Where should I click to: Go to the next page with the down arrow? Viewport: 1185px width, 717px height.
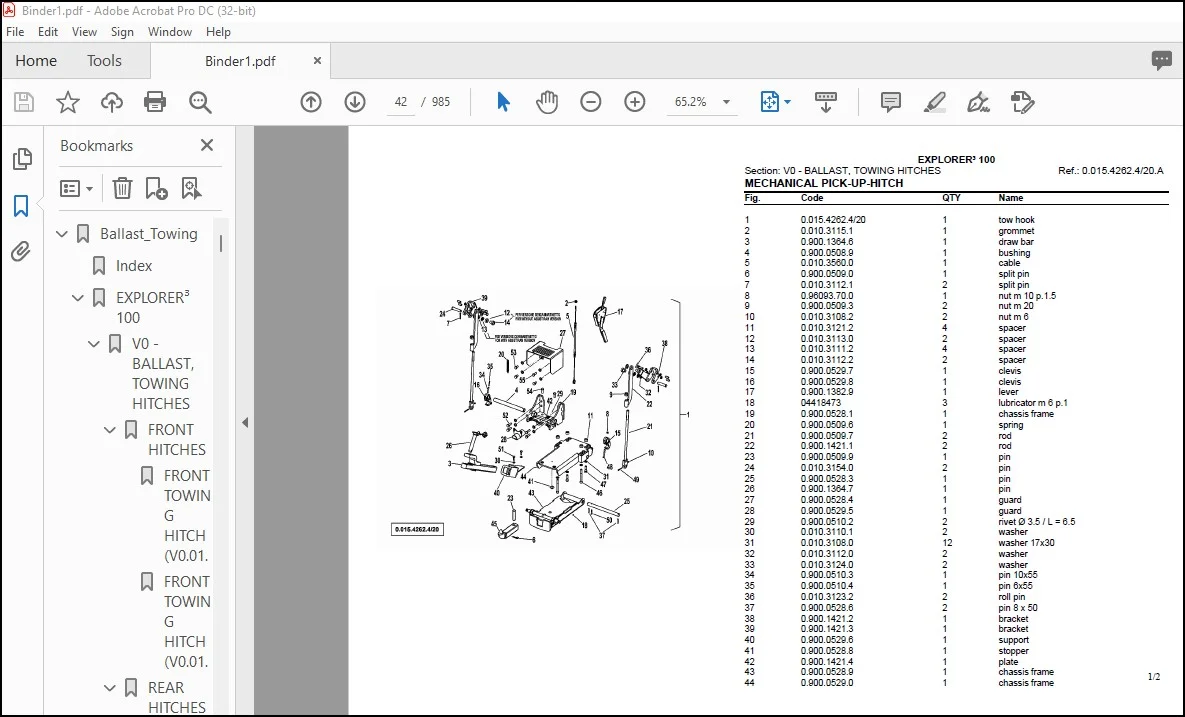[354, 102]
